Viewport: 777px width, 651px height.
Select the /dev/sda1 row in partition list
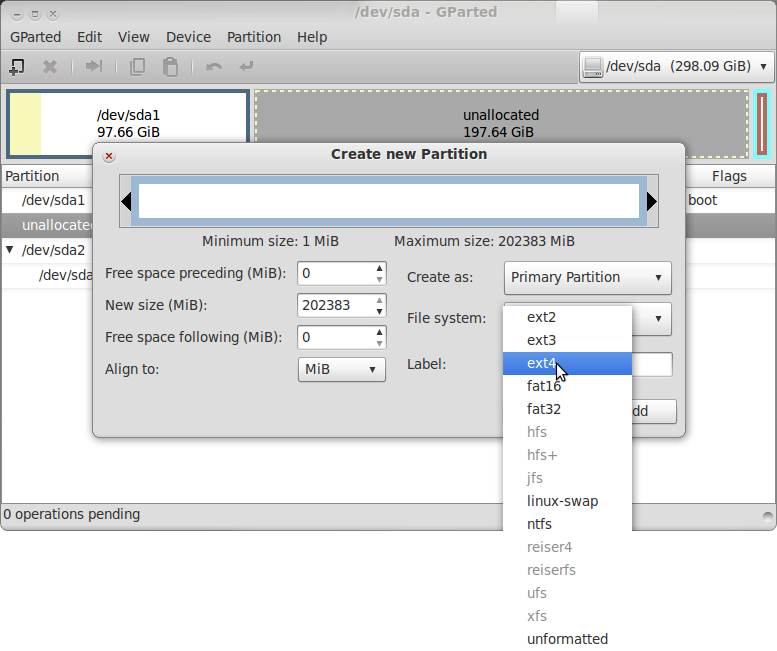[x=47, y=200]
